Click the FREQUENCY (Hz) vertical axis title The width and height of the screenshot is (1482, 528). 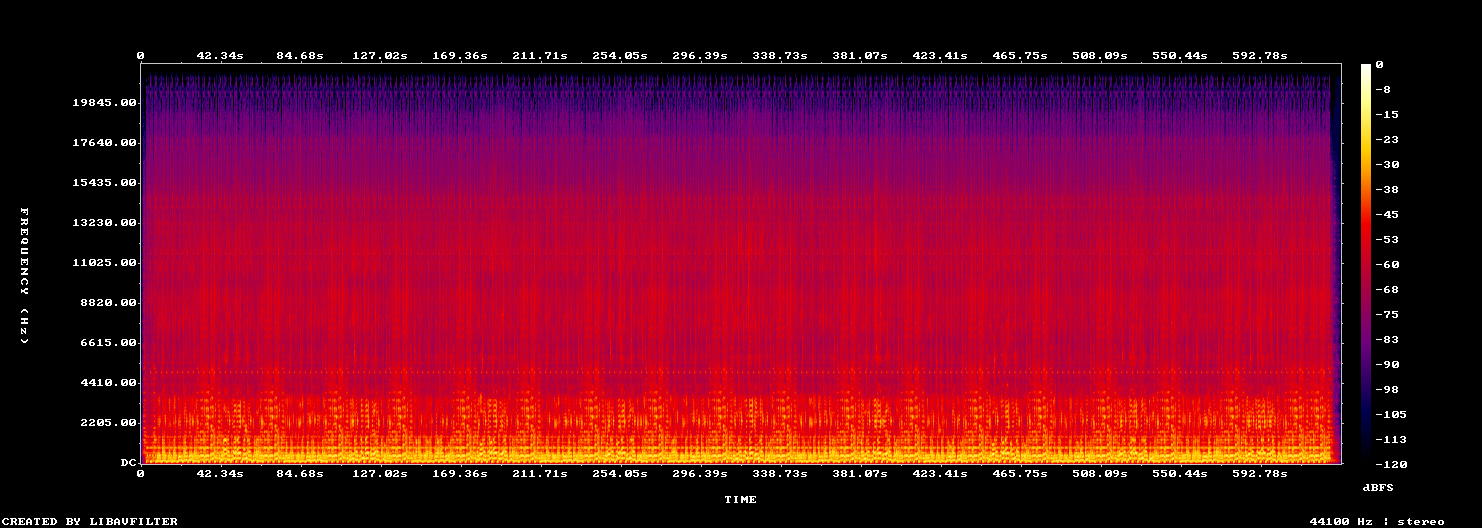24,276
